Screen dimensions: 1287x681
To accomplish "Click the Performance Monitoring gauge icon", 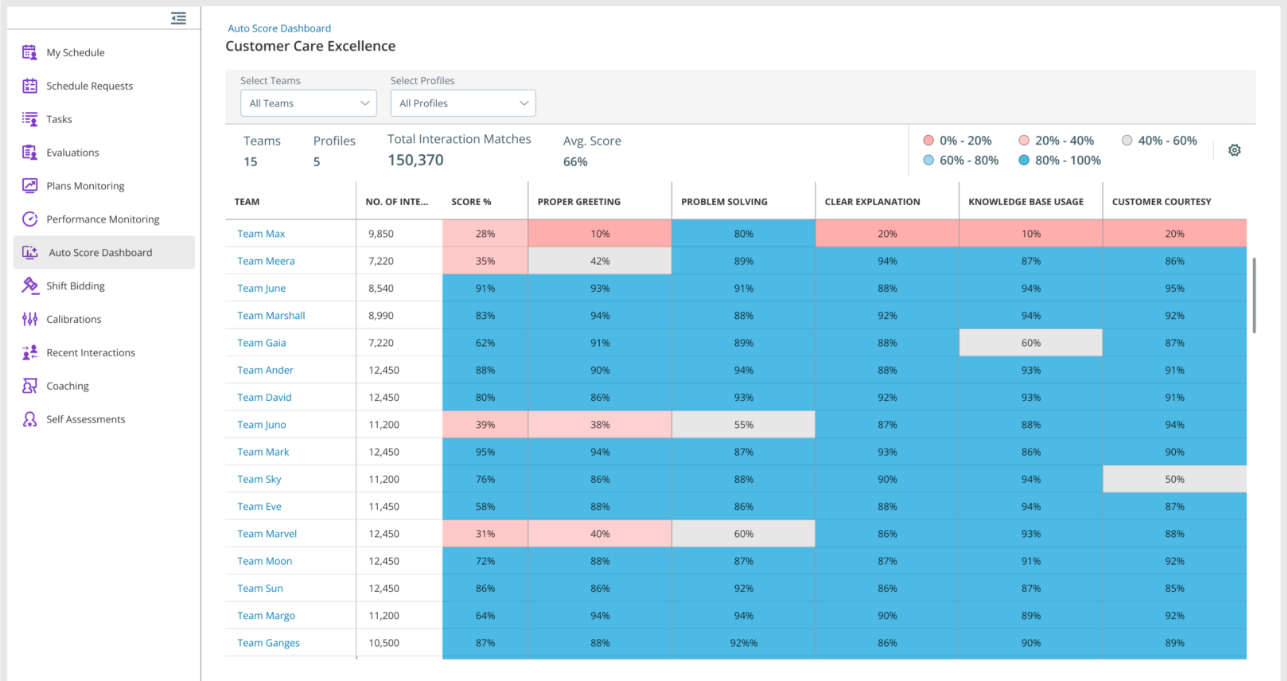I will pyautogui.click(x=30, y=219).
